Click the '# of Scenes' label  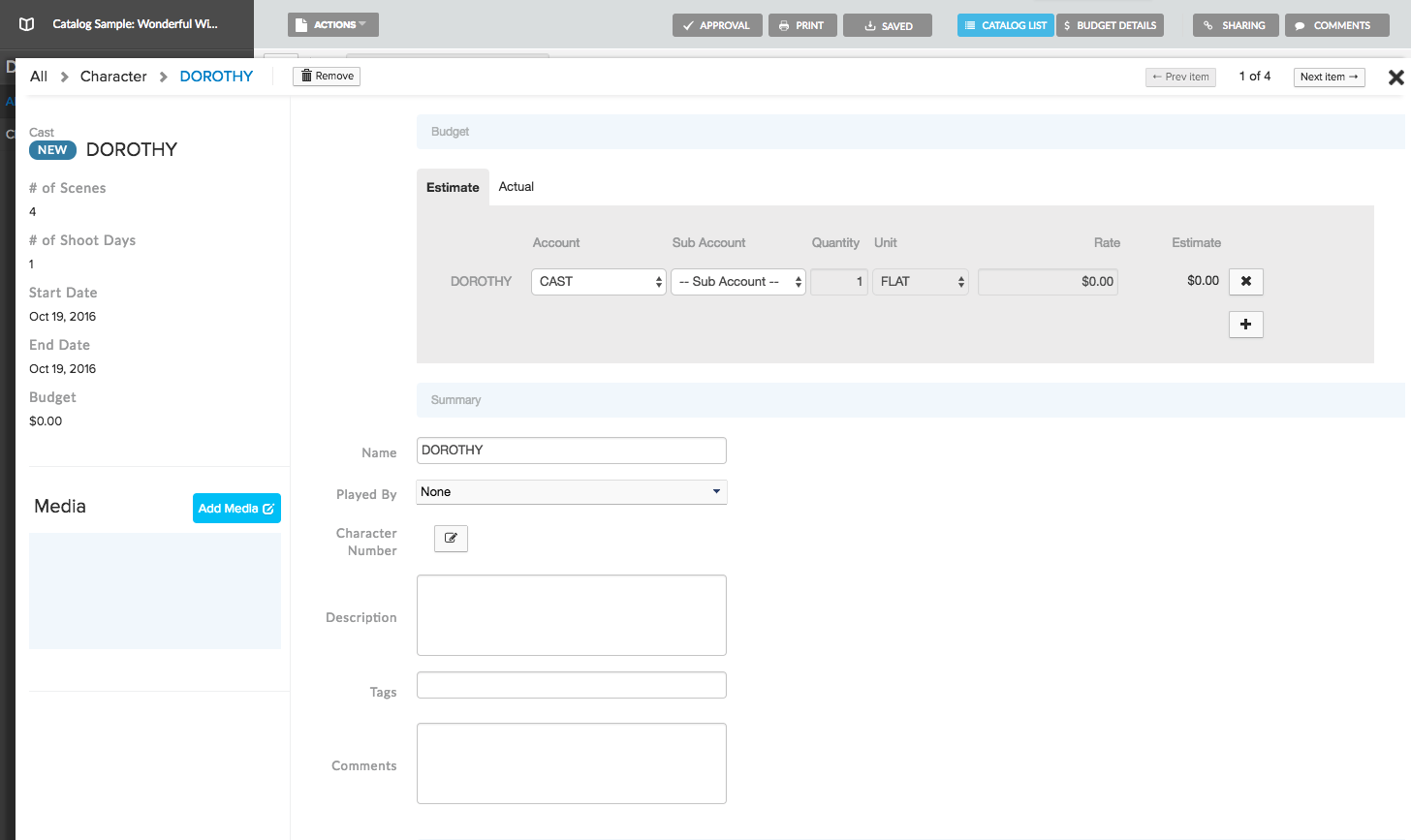tap(68, 188)
